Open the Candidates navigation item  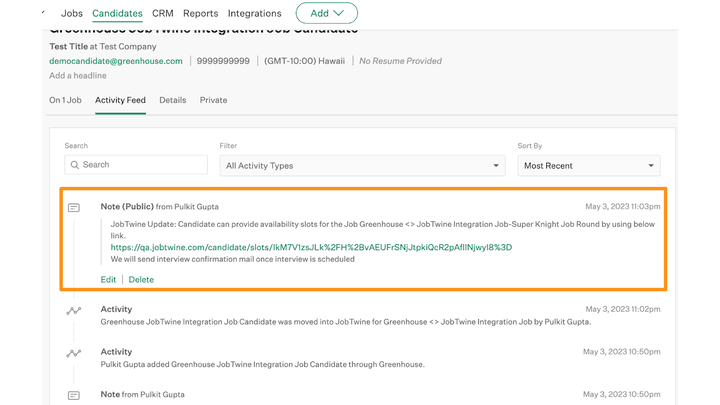[117, 14]
